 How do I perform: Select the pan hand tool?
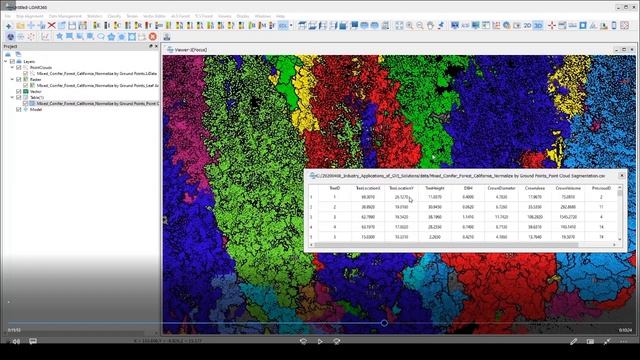point(430,26)
